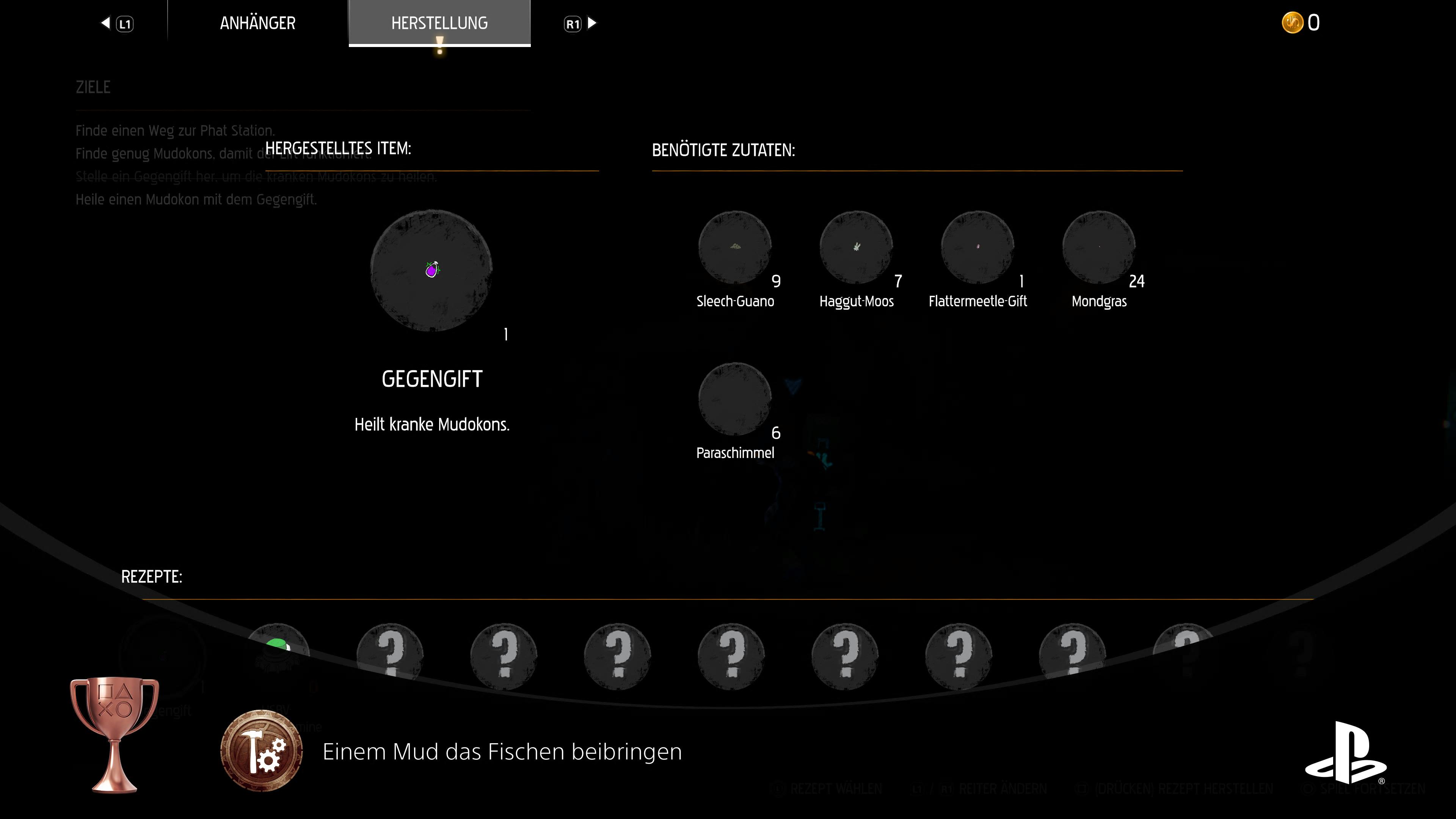Click the Sleech-Guano label
The image size is (1456, 819).
[735, 301]
